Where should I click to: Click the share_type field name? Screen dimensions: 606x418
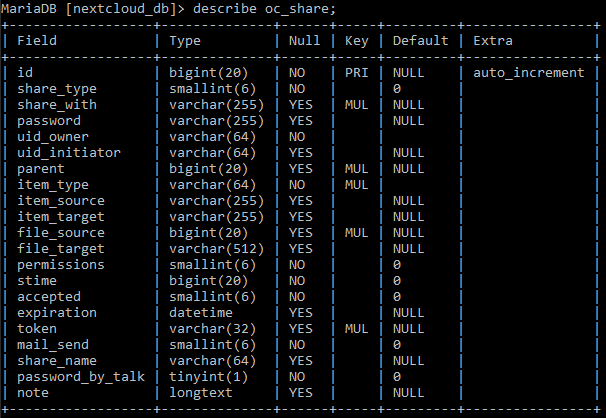tap(57, 89)
